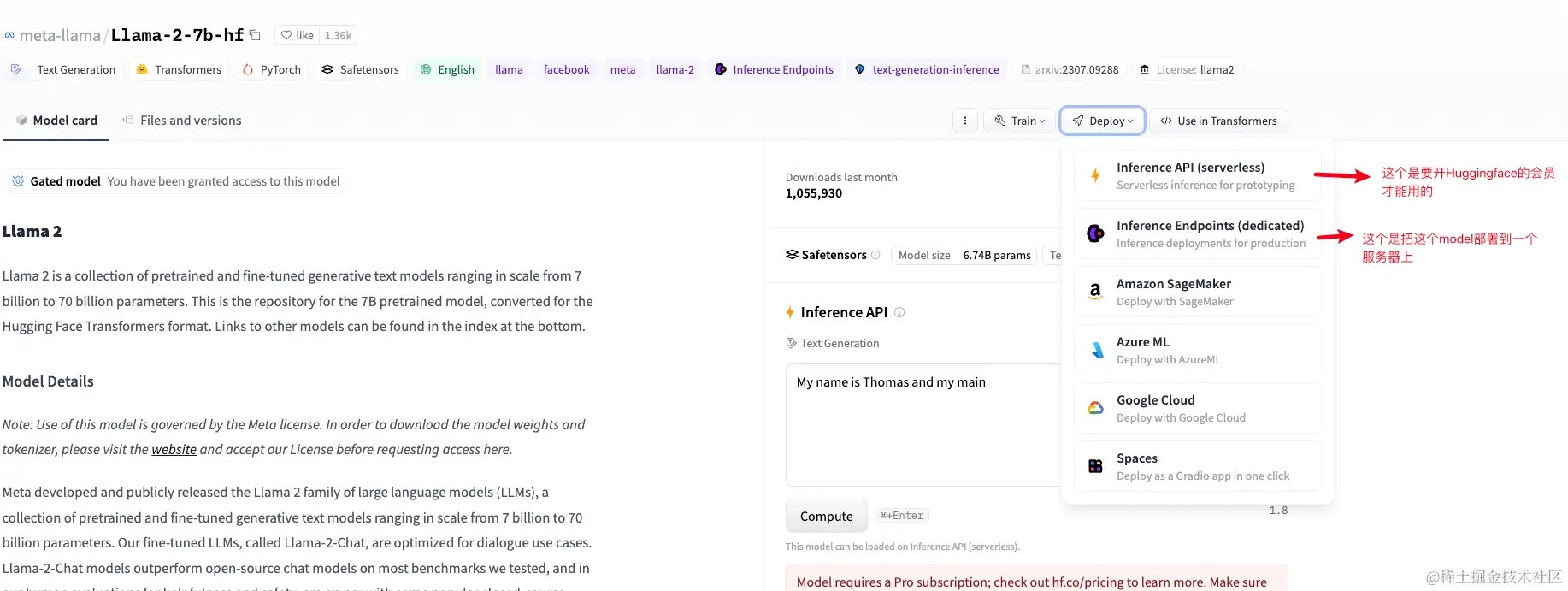Click the llama-2 tag
1568x591 pixels.
675,69
